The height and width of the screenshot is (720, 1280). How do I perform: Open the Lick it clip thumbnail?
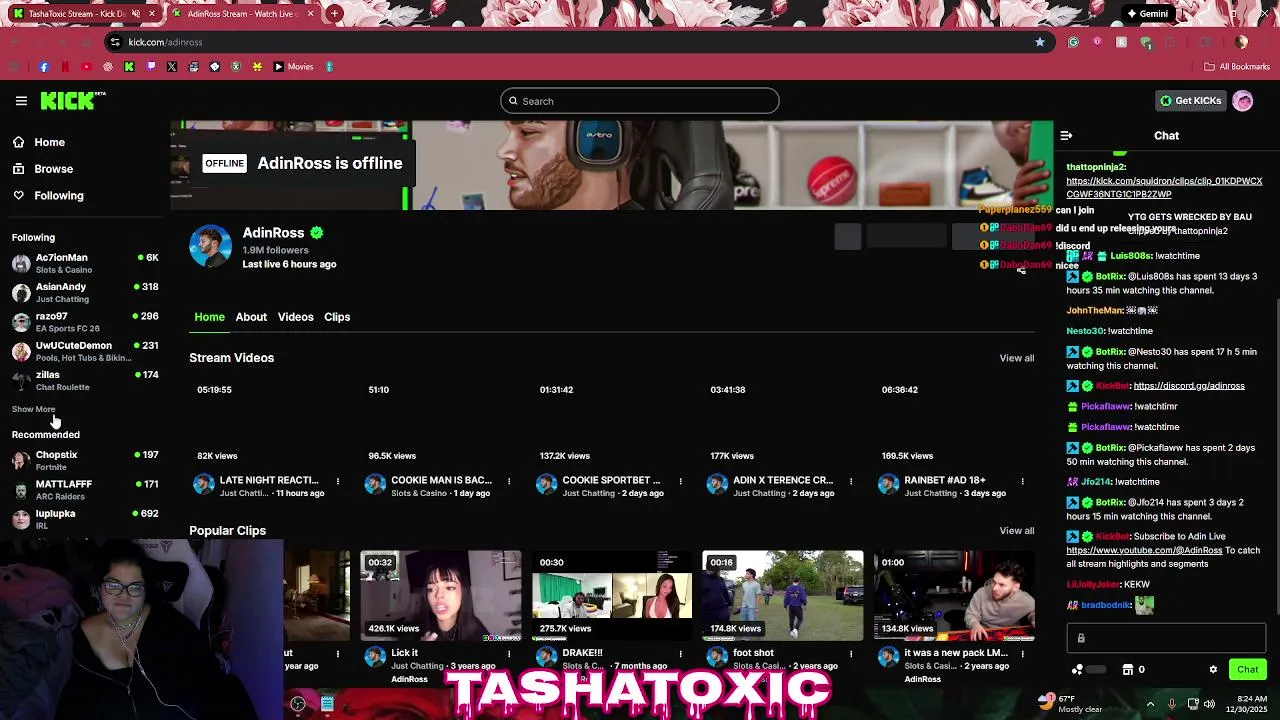[x=441, y=596]
